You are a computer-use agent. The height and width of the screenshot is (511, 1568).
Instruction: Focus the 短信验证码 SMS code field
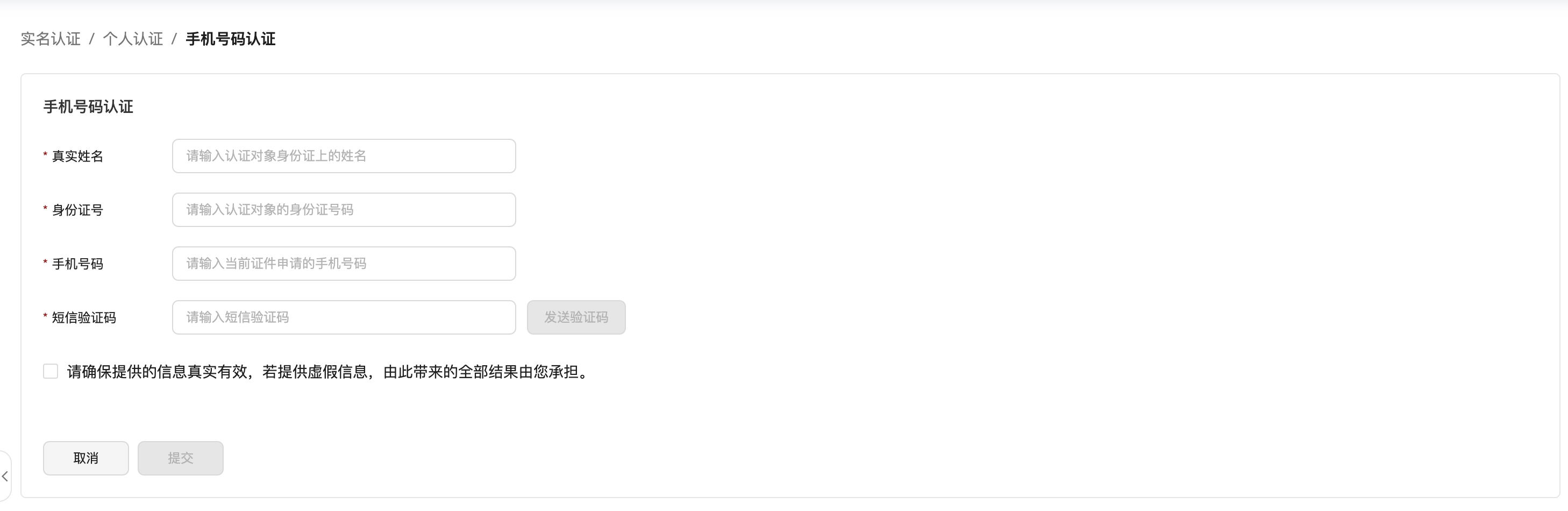344,317
